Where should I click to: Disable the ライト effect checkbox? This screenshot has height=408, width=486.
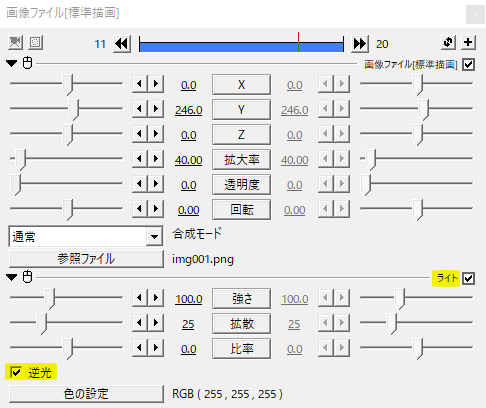468,278
